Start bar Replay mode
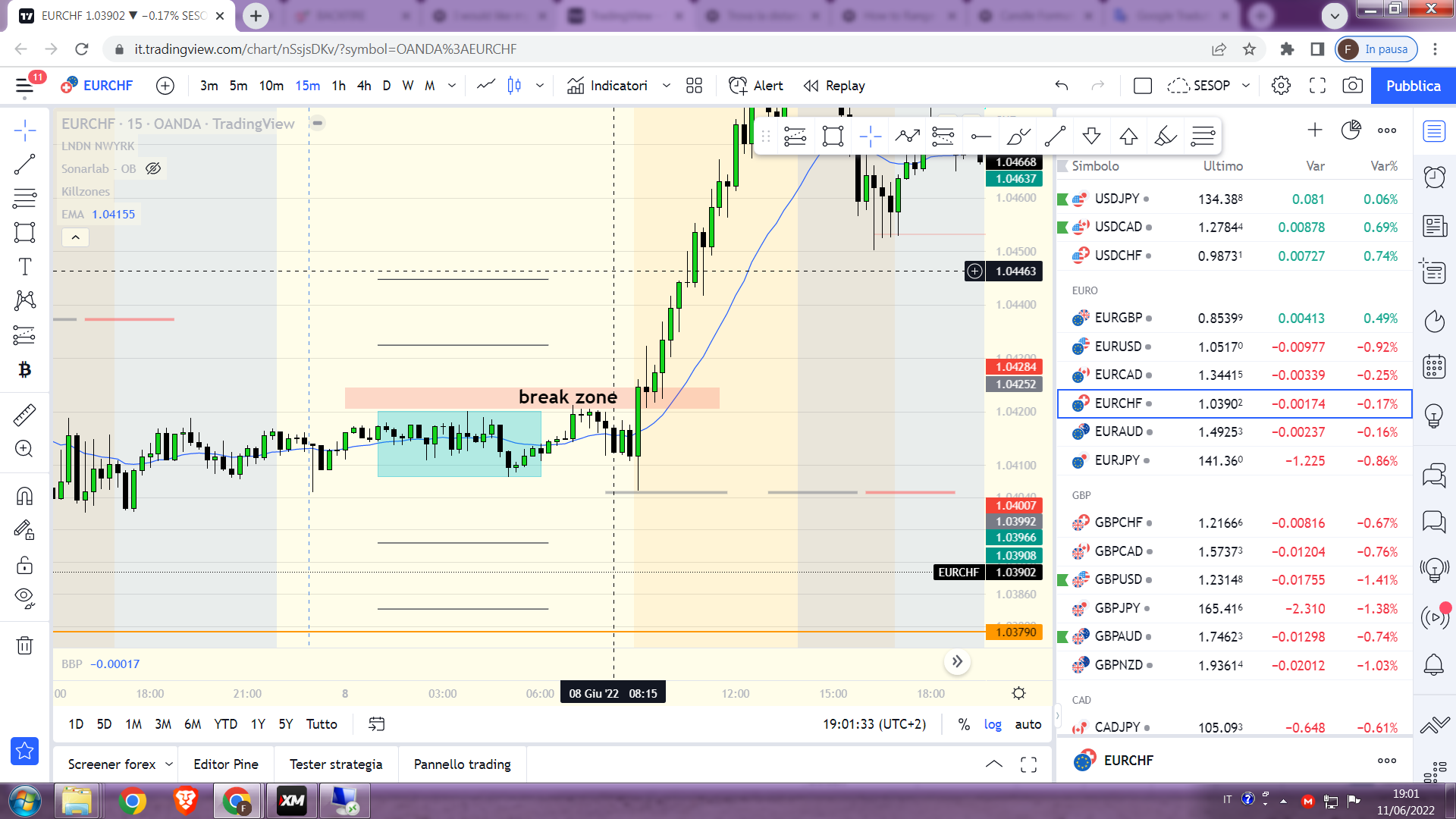 (x=834, y=86)
